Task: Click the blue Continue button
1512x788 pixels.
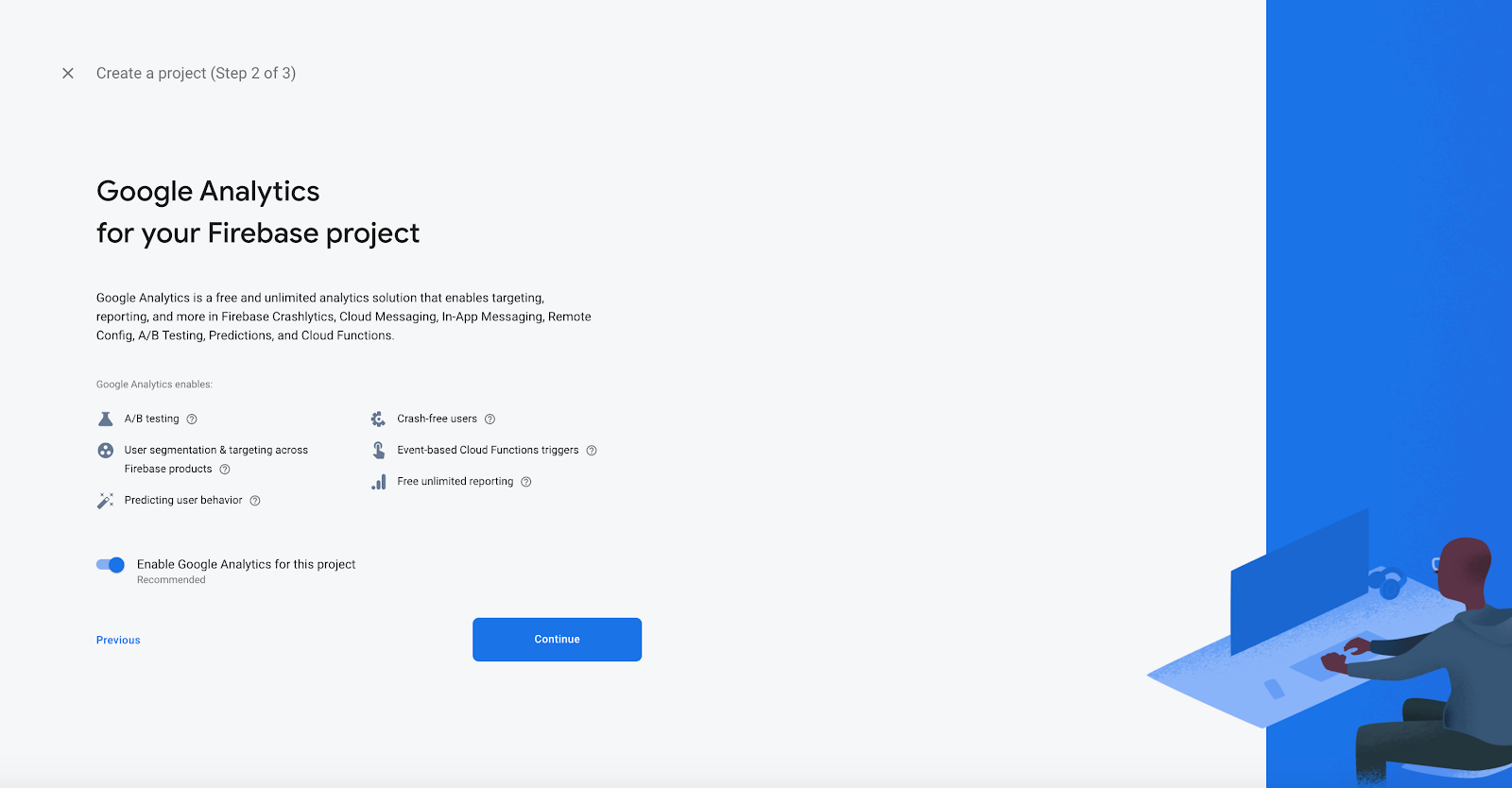Action: click(x=557, y=640)
